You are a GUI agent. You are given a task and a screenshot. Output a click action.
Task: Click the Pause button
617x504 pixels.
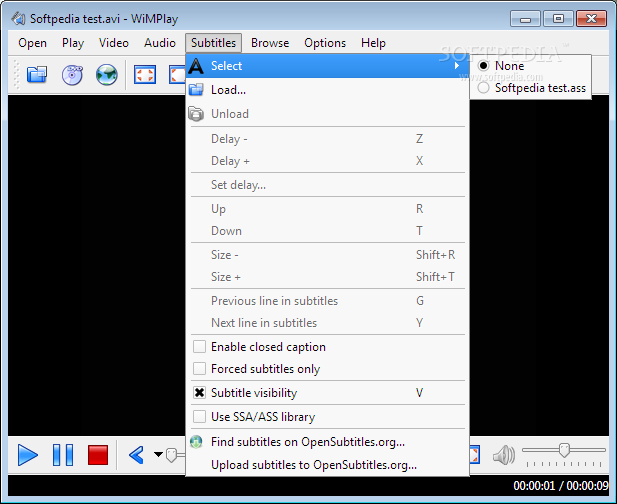point(63,455)
